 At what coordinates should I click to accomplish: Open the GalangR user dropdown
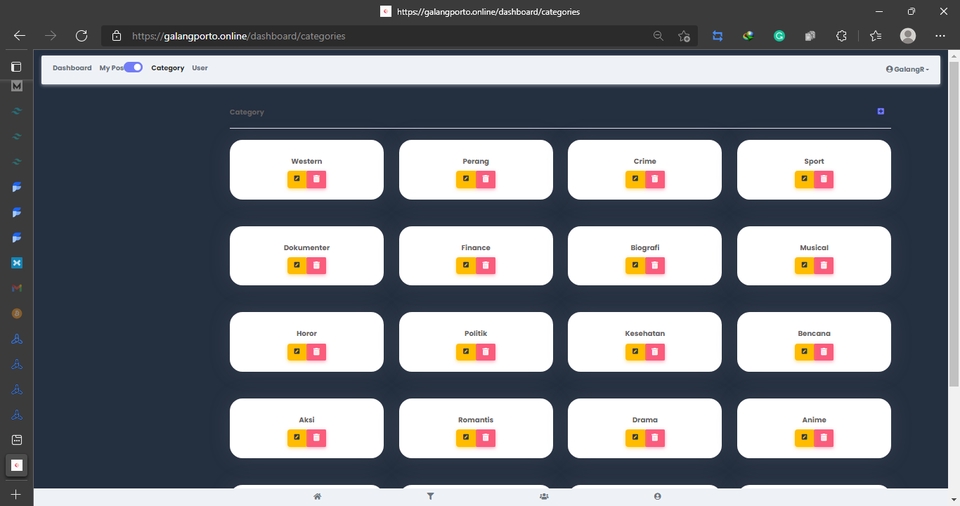click(907, 69)
